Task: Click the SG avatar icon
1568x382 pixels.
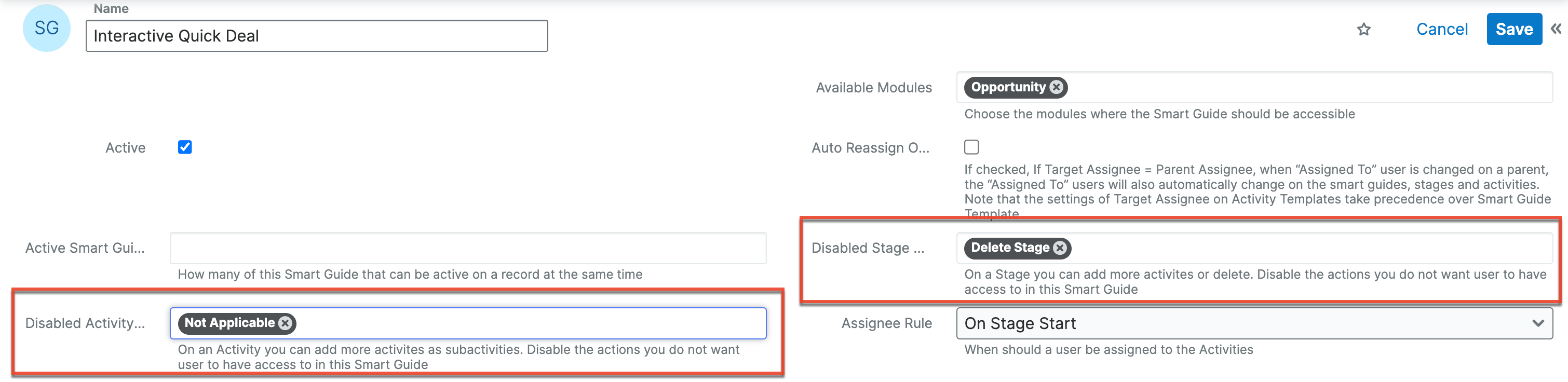Action: pyautogui.click(x=46, y=28)
